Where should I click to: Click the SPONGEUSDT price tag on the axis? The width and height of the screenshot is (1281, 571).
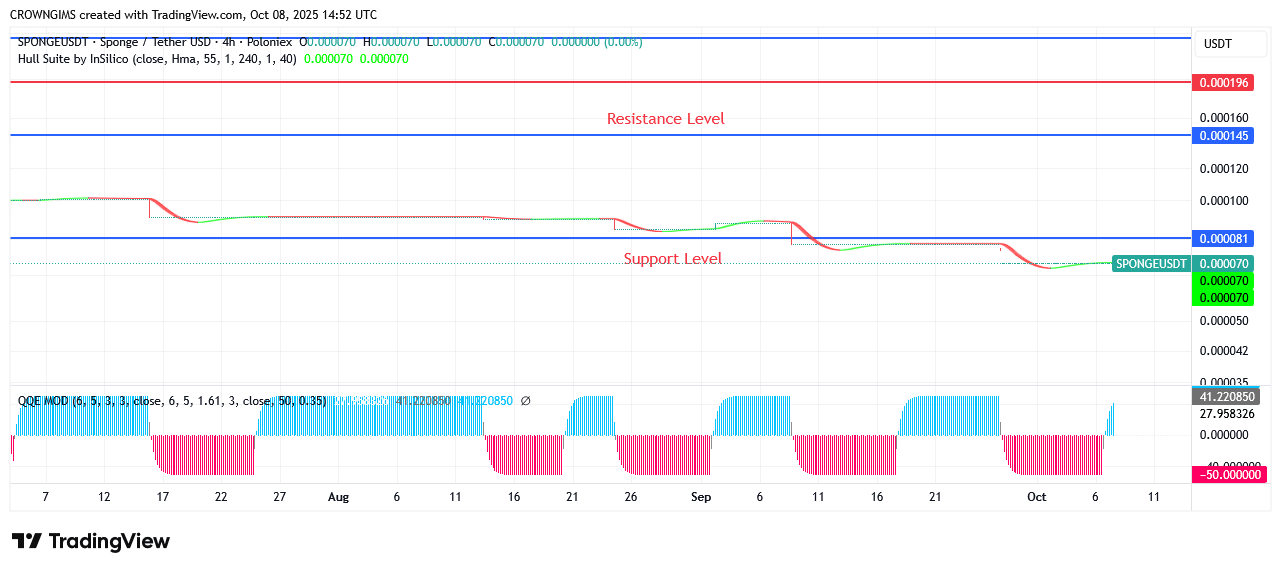(x=1151, y=263)
